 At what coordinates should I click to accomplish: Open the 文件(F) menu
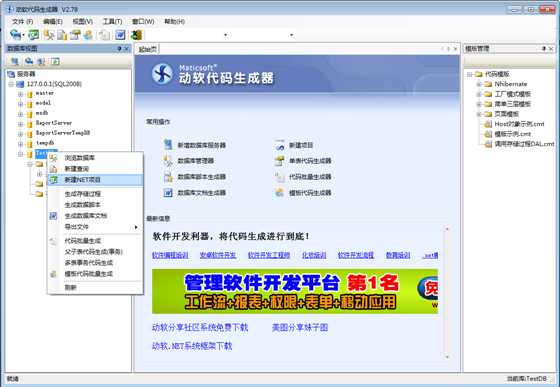[x=22, y=22]
